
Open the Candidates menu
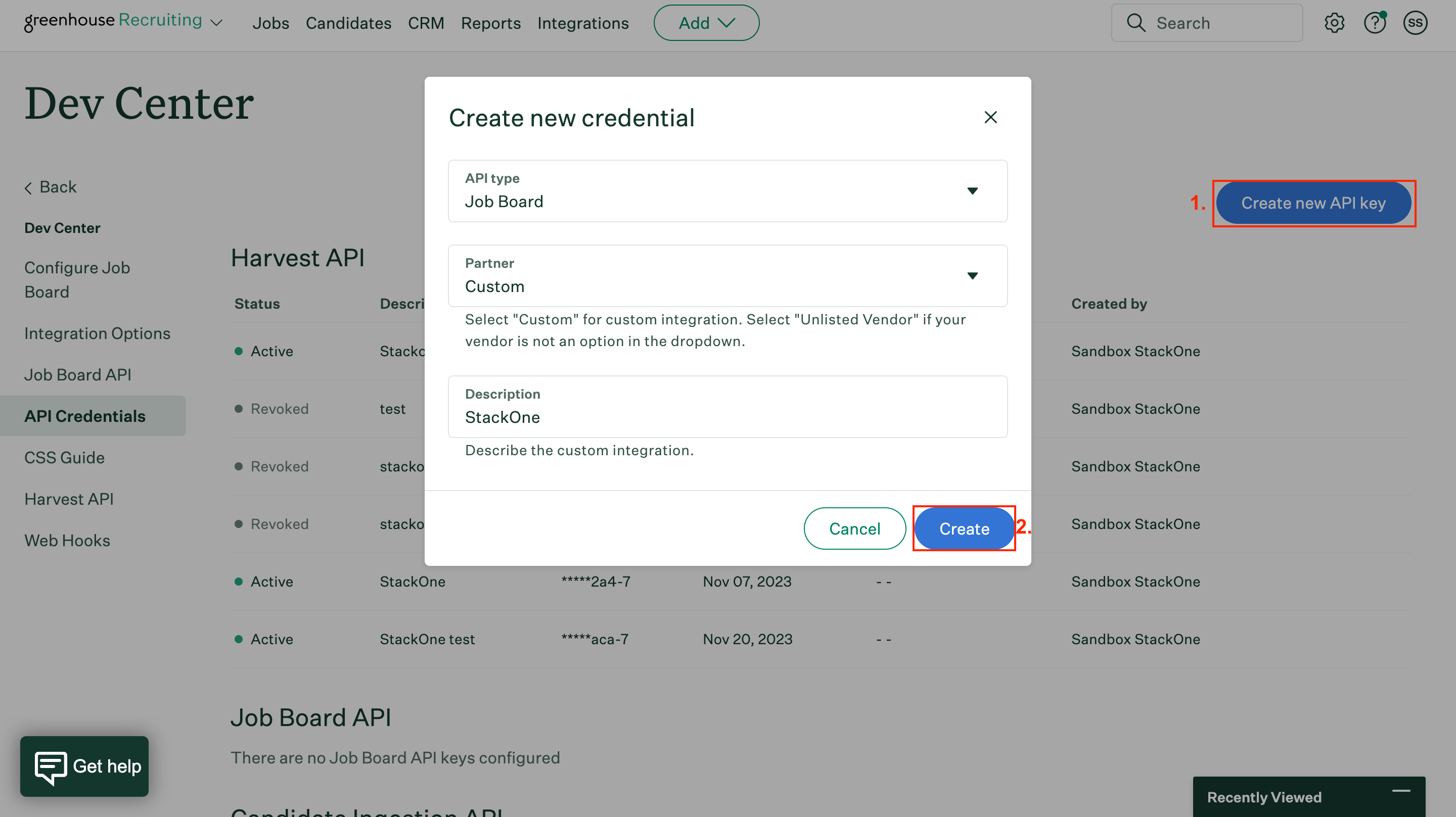point(348,23)
